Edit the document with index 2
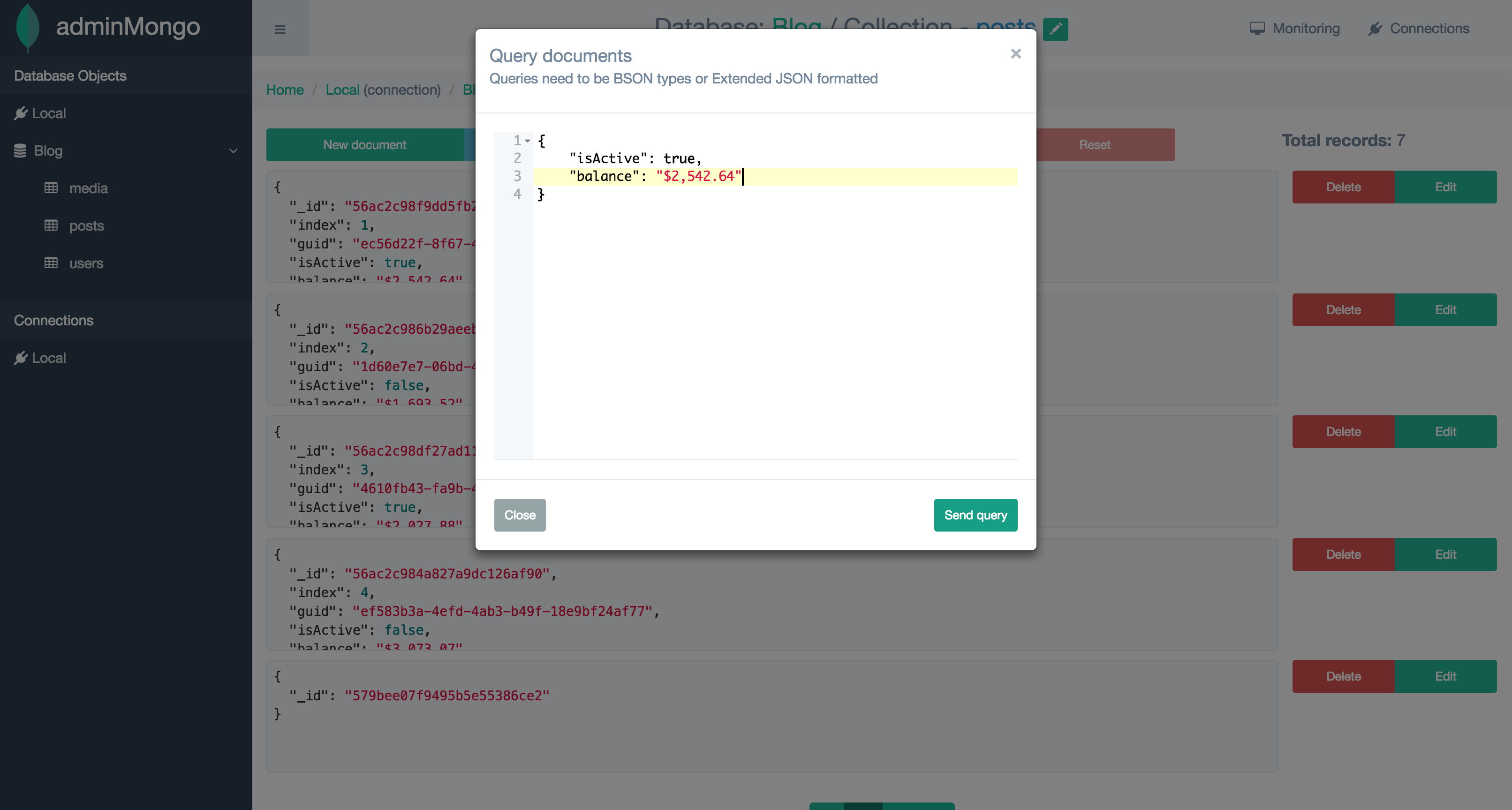 tap(1445, 310)
